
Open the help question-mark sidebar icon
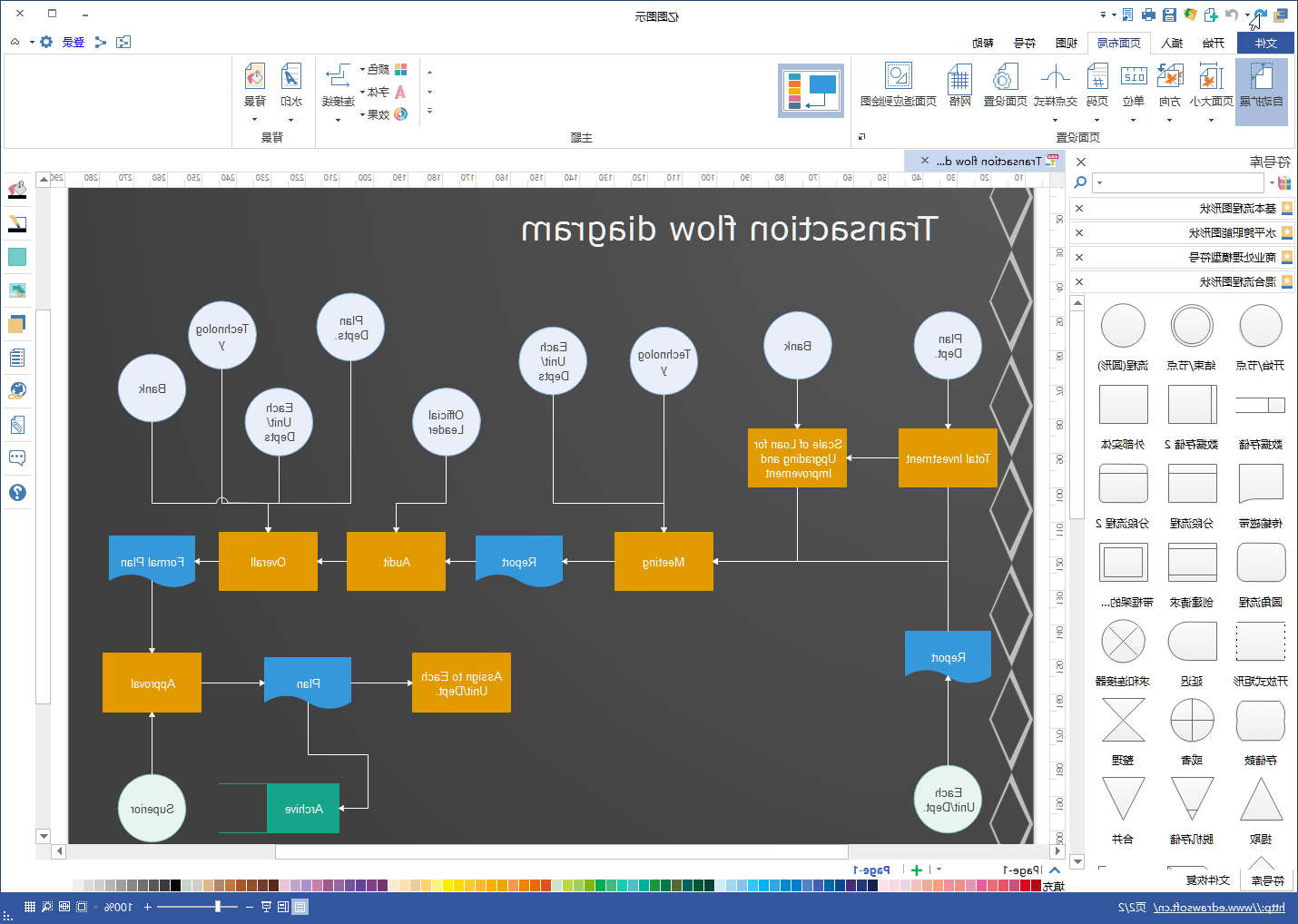click(17, 492)
